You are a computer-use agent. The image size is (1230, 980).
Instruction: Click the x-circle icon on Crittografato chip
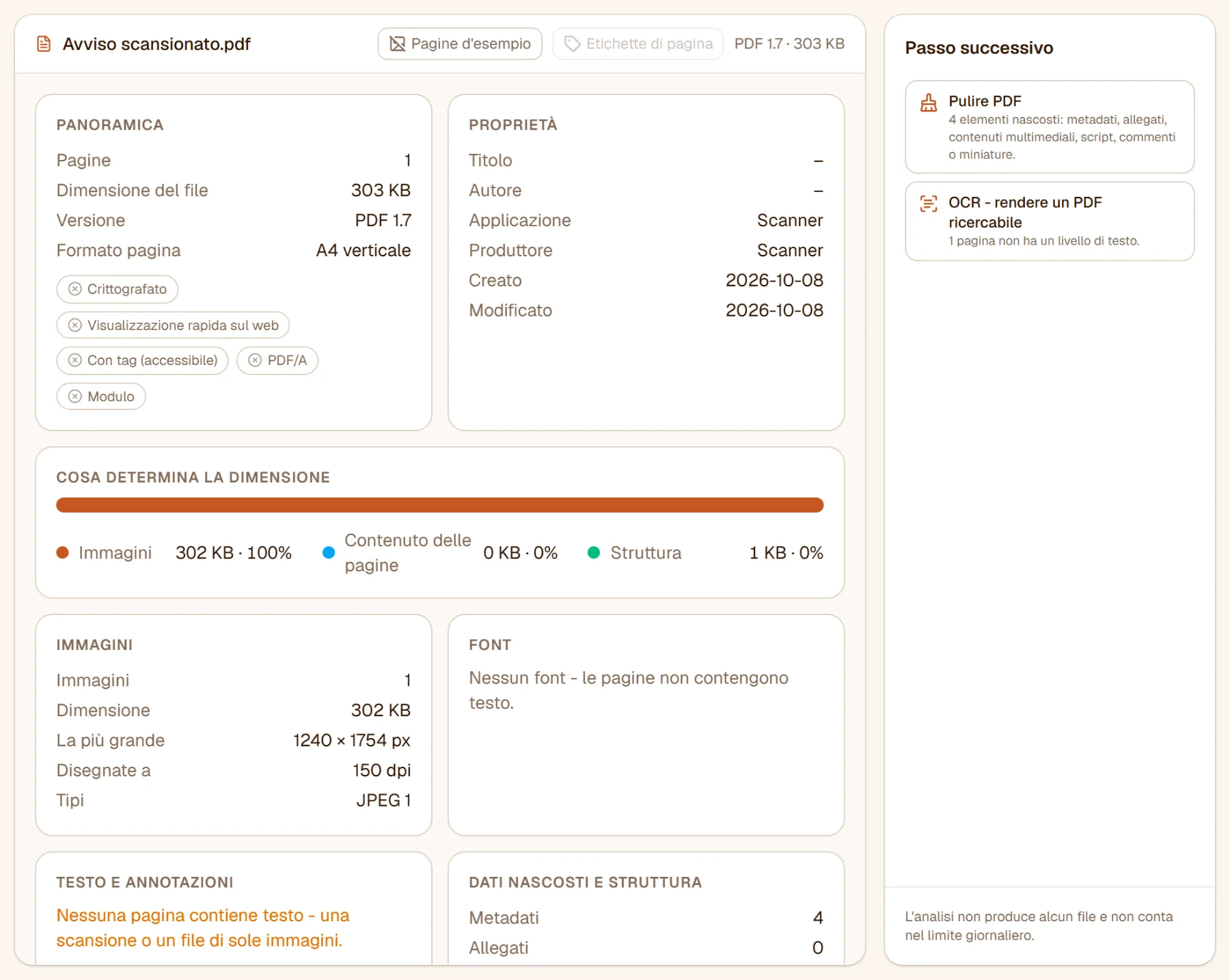75,289
